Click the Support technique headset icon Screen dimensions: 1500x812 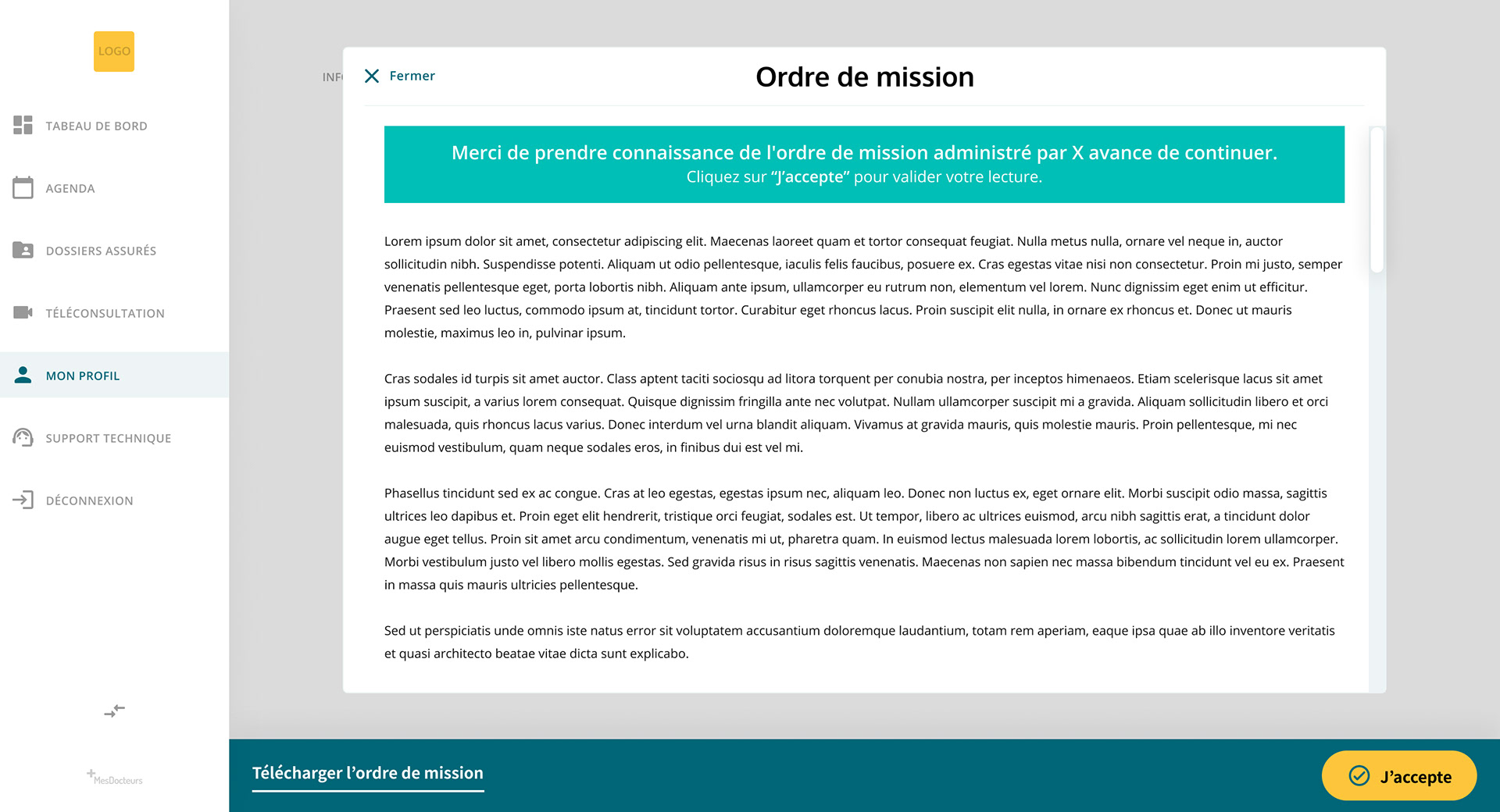click(23, 437)
